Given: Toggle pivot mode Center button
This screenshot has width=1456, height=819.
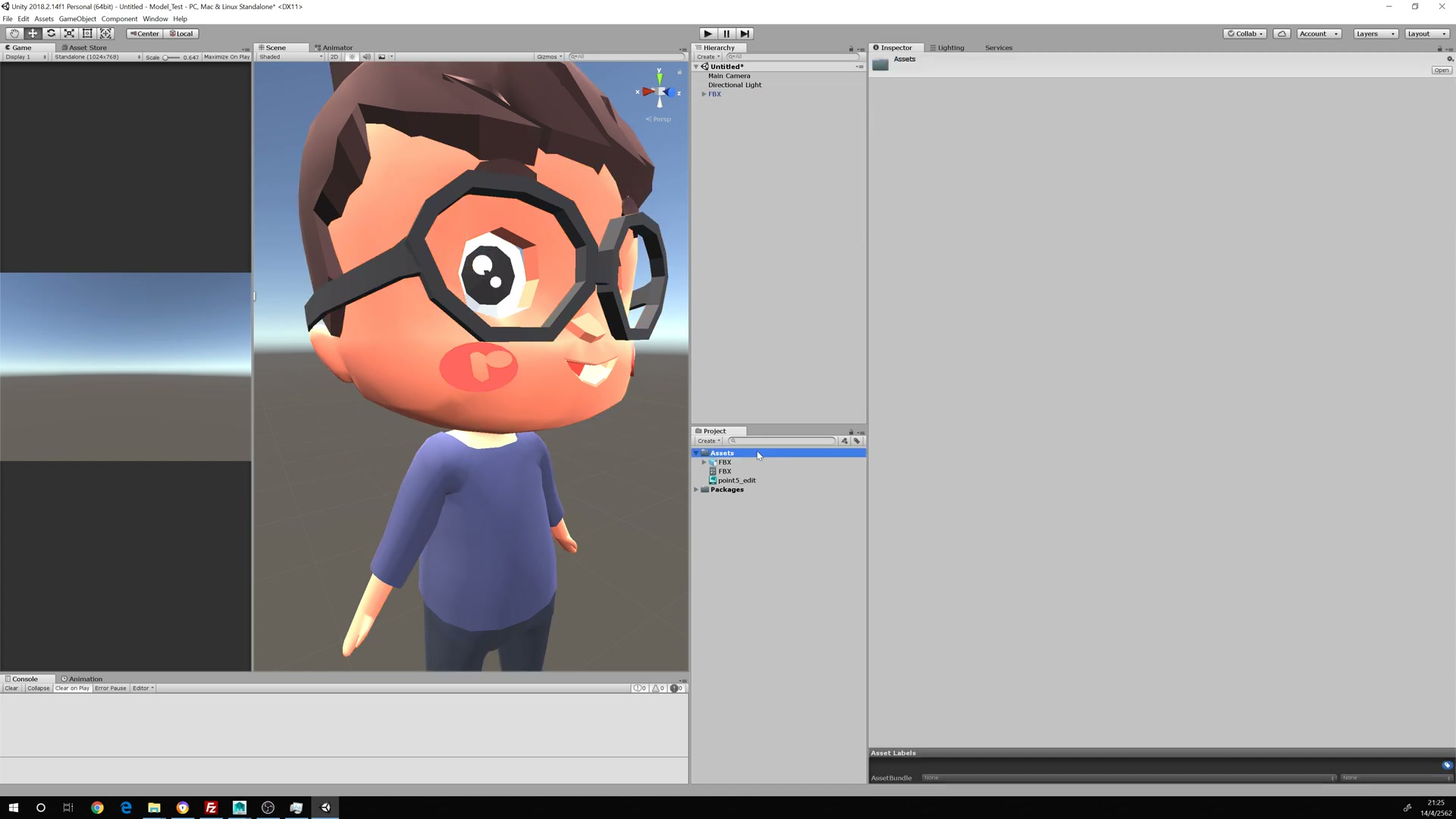Looking at the screenshot, I should coord(144,33).
